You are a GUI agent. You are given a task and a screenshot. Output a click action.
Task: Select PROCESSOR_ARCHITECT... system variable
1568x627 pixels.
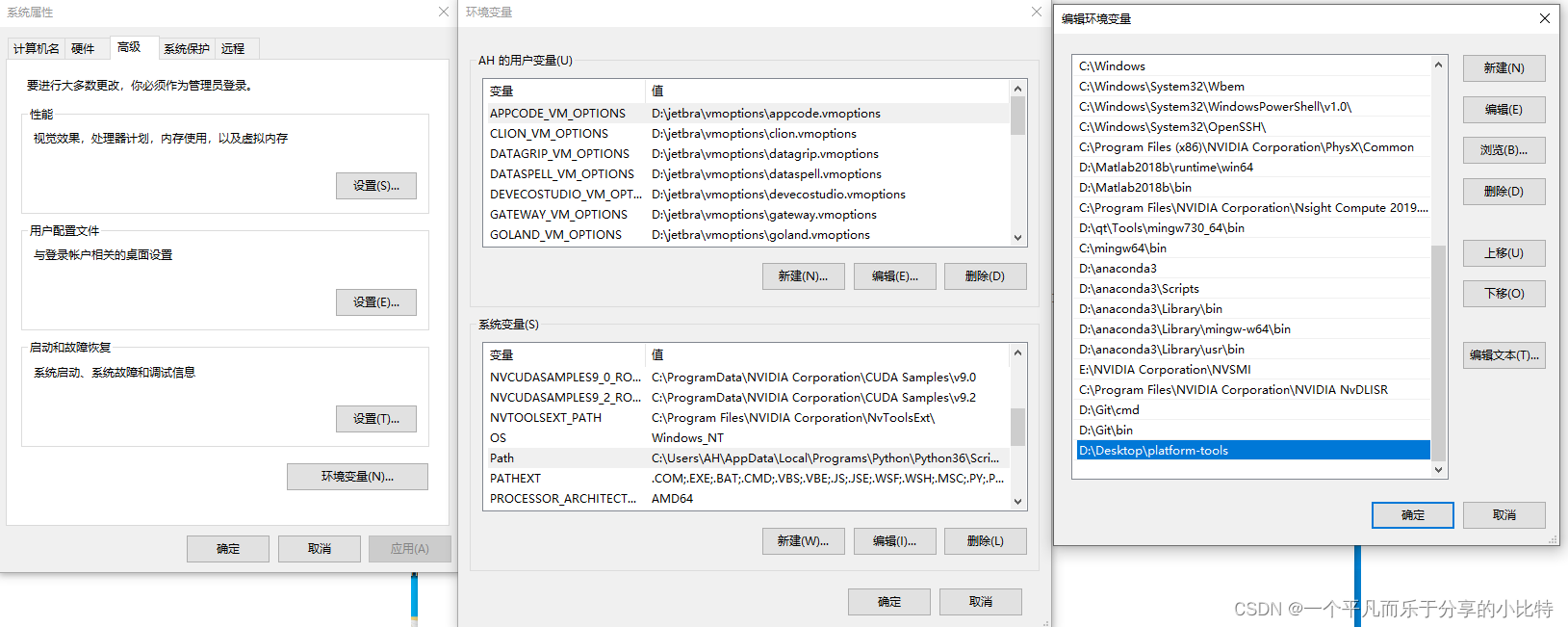tap(747, 498)
